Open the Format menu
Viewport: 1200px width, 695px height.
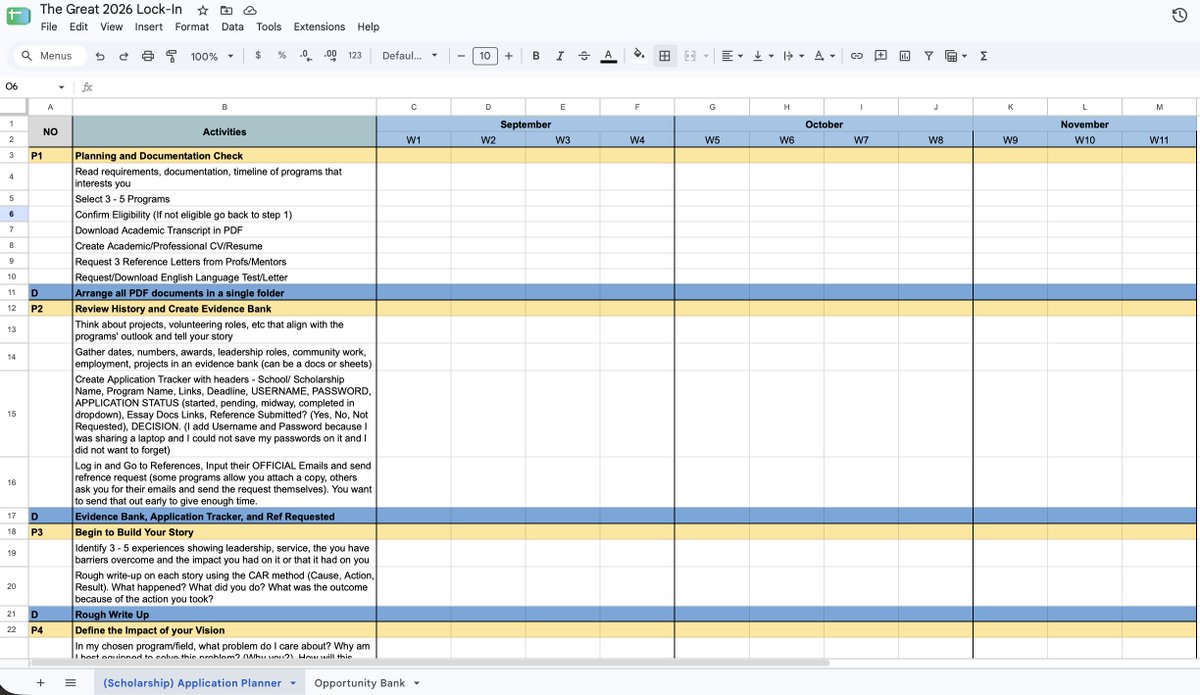pyautogui.click(x=192, y=27)
